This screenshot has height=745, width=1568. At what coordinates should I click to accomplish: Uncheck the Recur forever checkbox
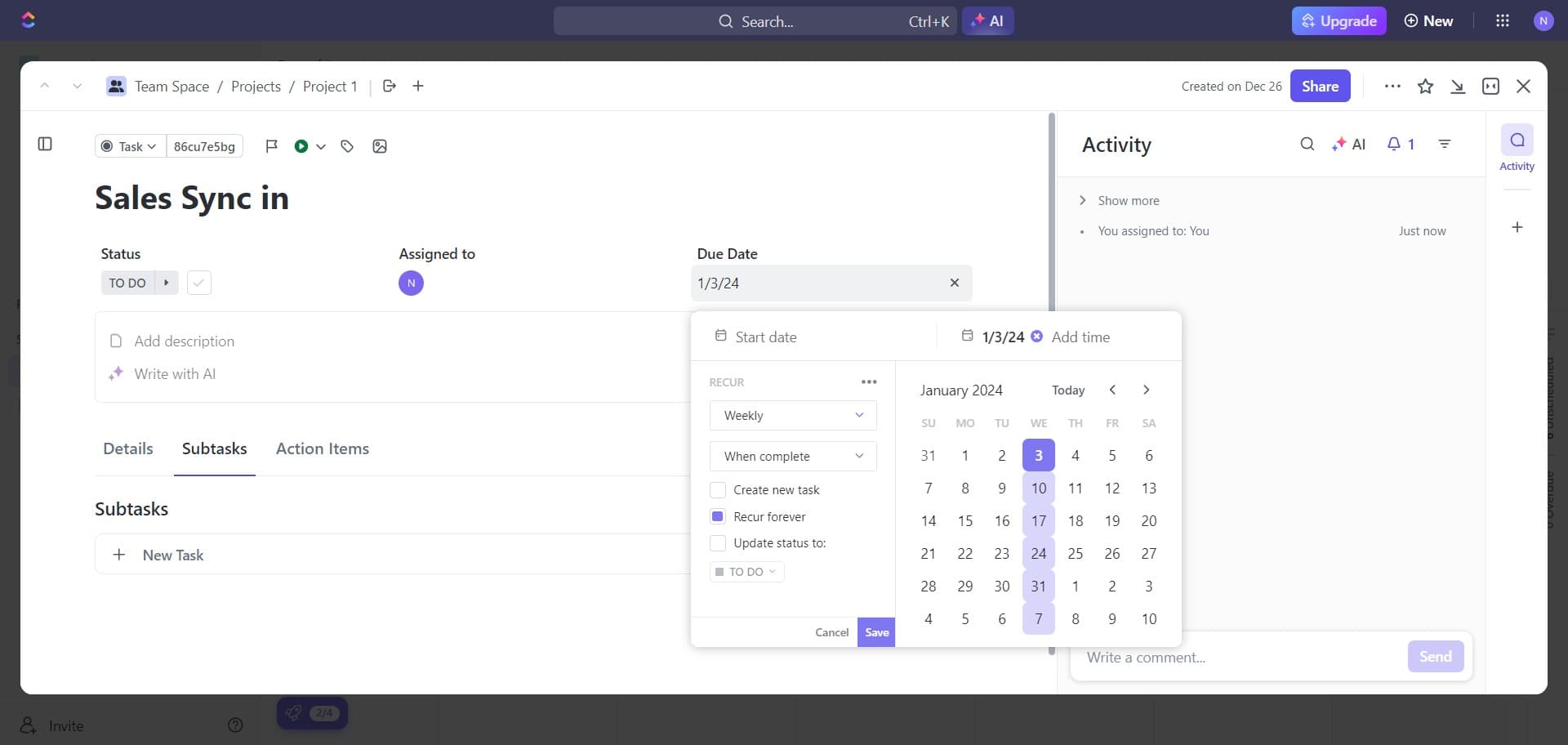[718, 517]
